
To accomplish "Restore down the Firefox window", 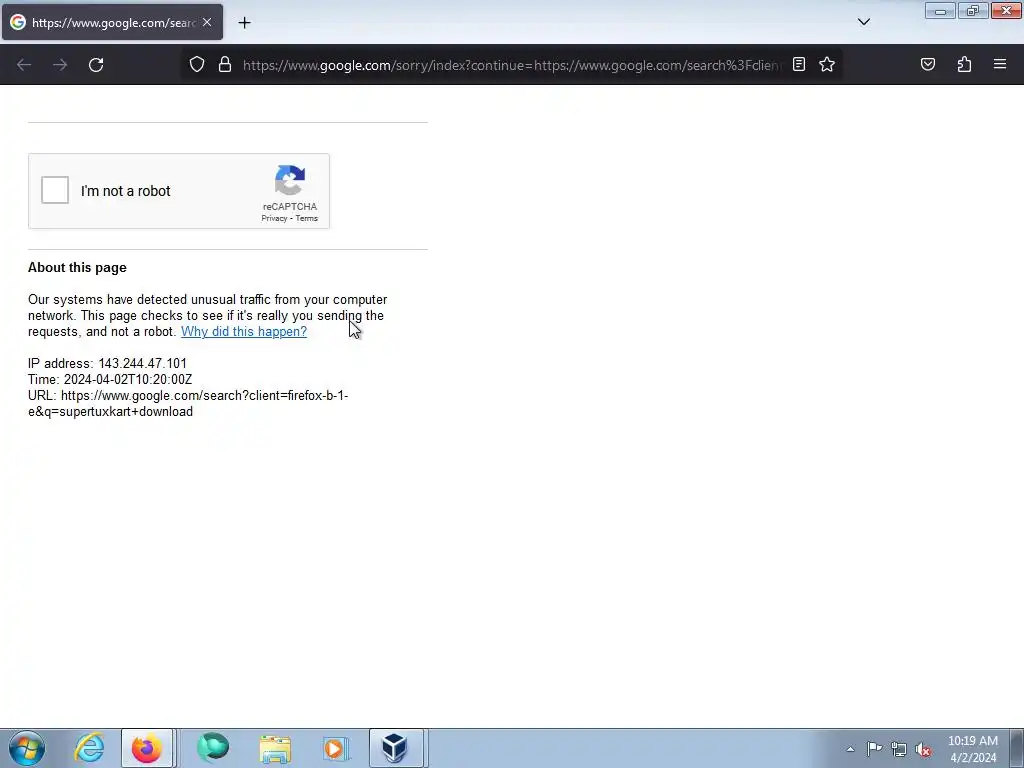I will pyautogui.click(x=973, y=11).
